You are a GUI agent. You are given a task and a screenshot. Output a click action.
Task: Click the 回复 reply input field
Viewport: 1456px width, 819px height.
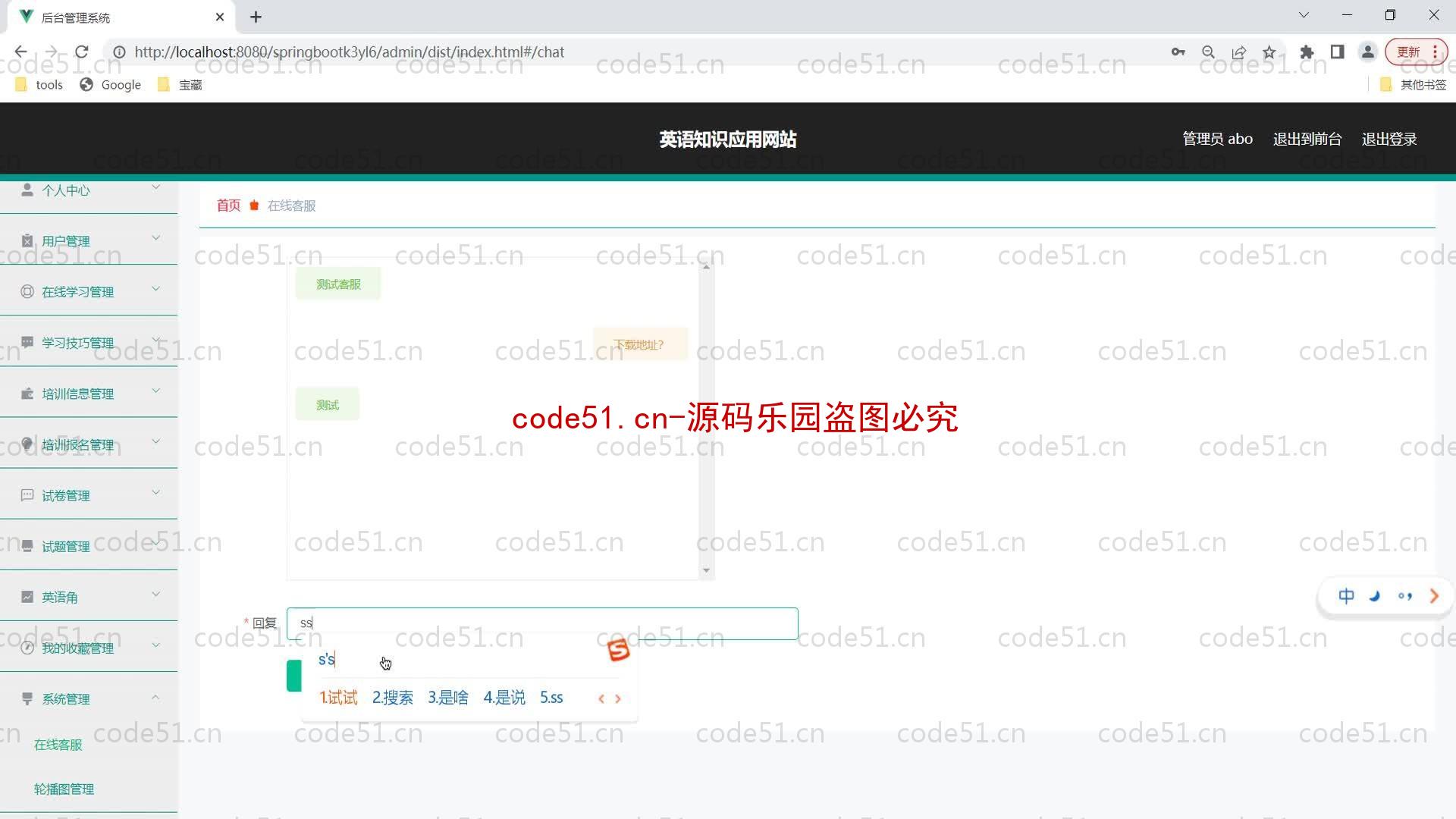click(542, 623)
